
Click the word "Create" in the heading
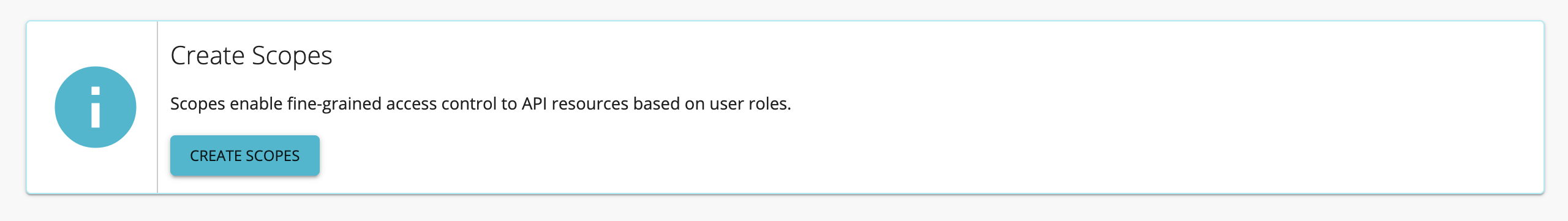(x=208, y=56)
